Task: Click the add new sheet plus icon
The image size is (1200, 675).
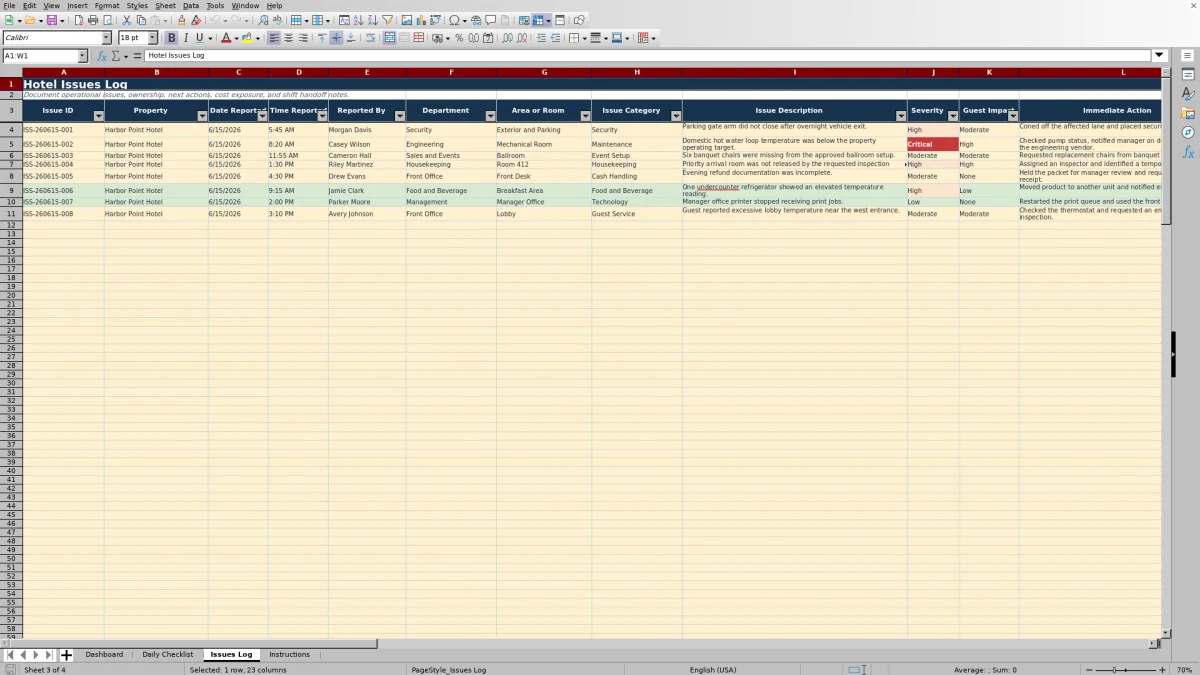Action: pos(66,655)
